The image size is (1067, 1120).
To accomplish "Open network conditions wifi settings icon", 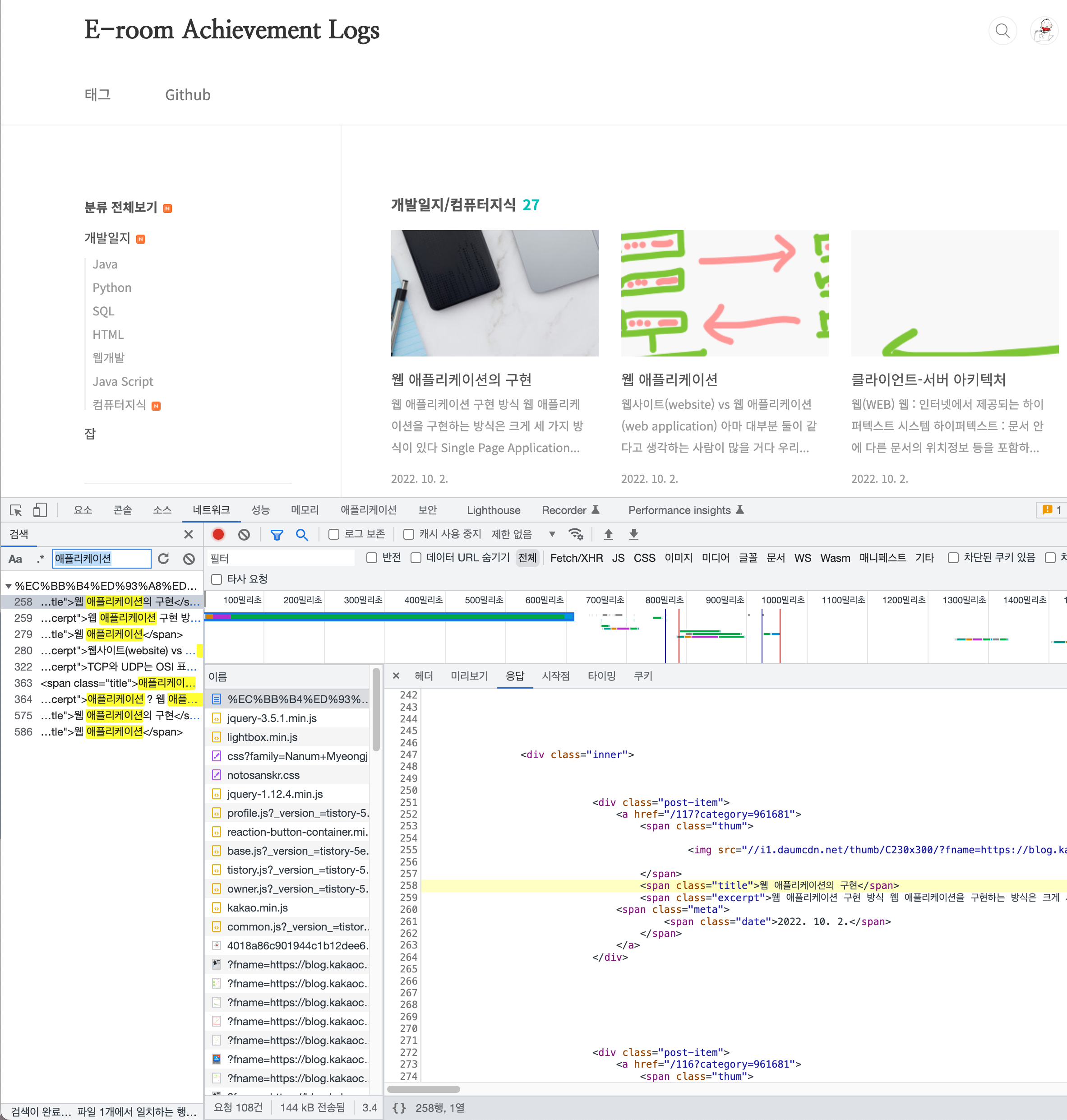I will [x=576, y=534].
